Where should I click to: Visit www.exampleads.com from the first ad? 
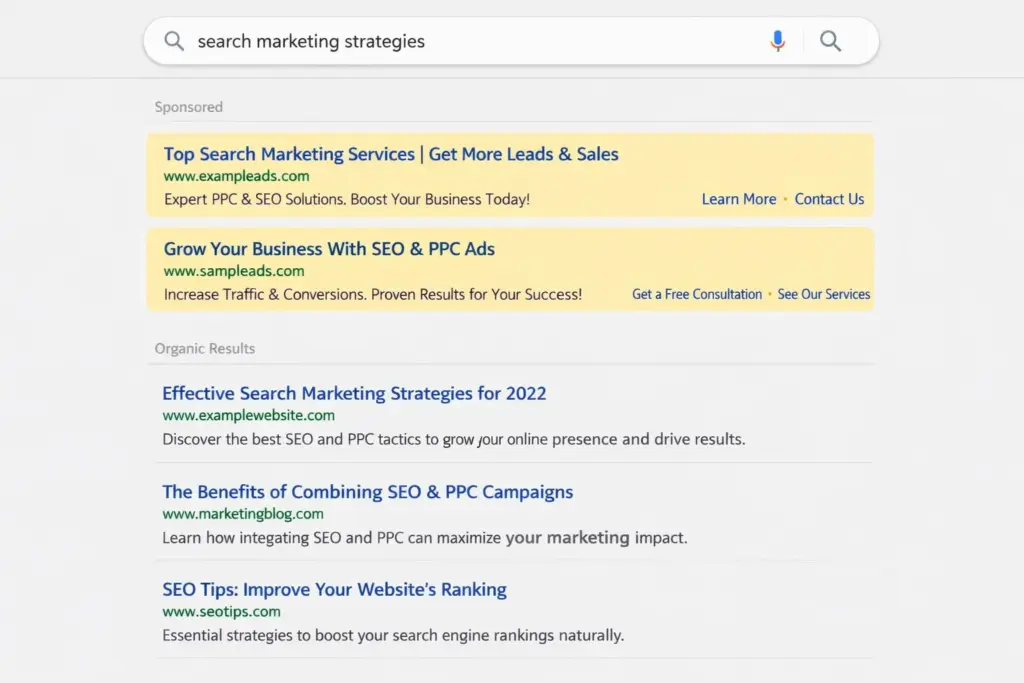pyautogui.click(x=235, y=176)
